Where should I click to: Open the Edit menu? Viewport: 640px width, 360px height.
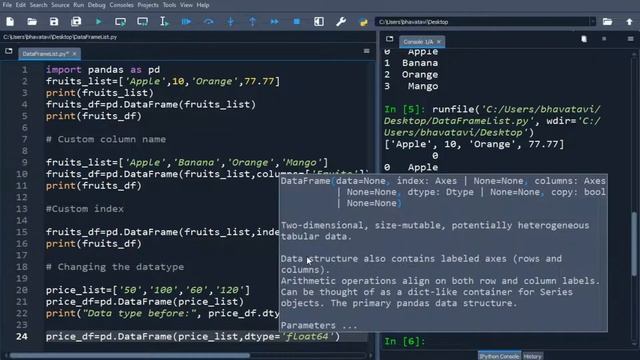click(20, 5)
